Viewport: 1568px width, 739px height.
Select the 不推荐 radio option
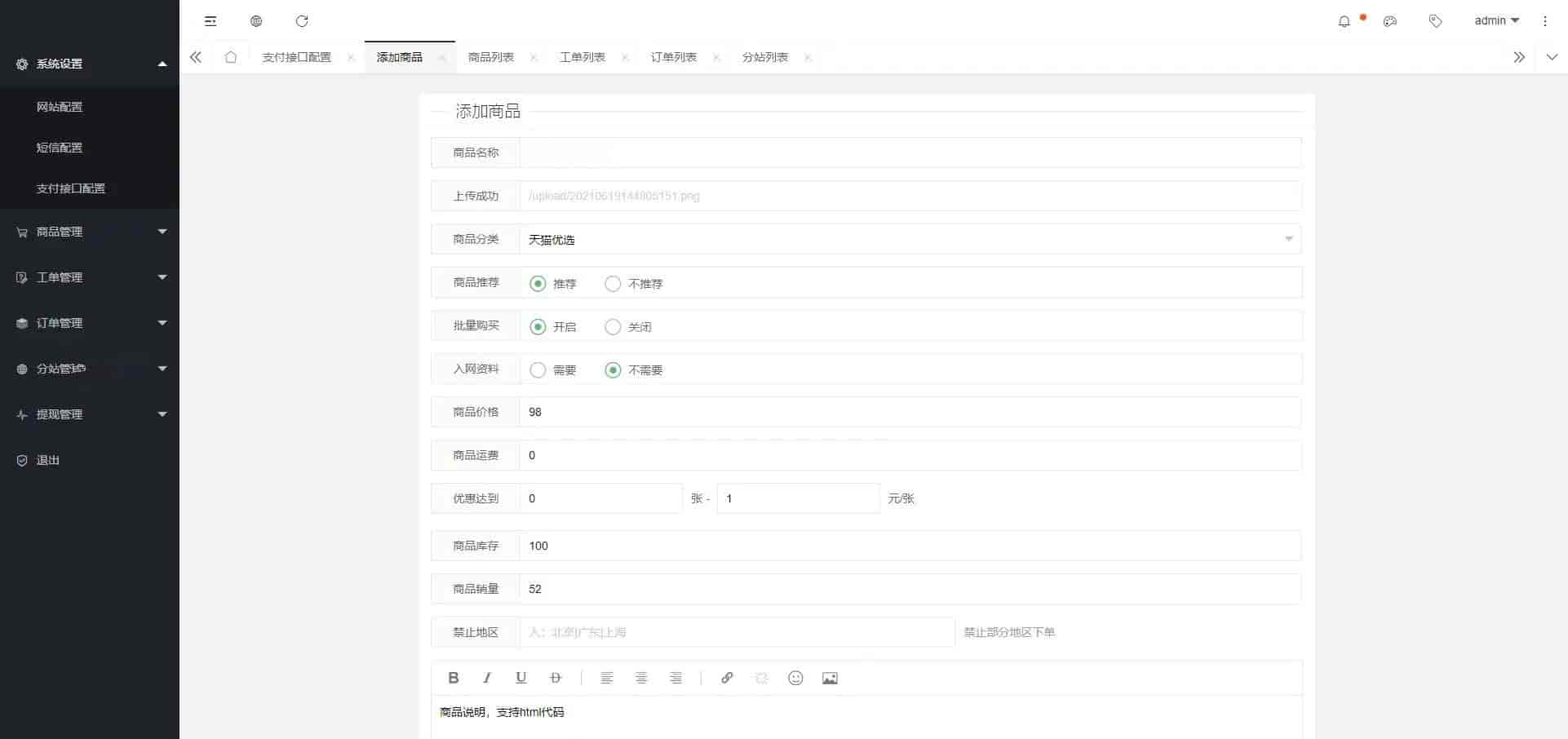[x=613, y=284]
